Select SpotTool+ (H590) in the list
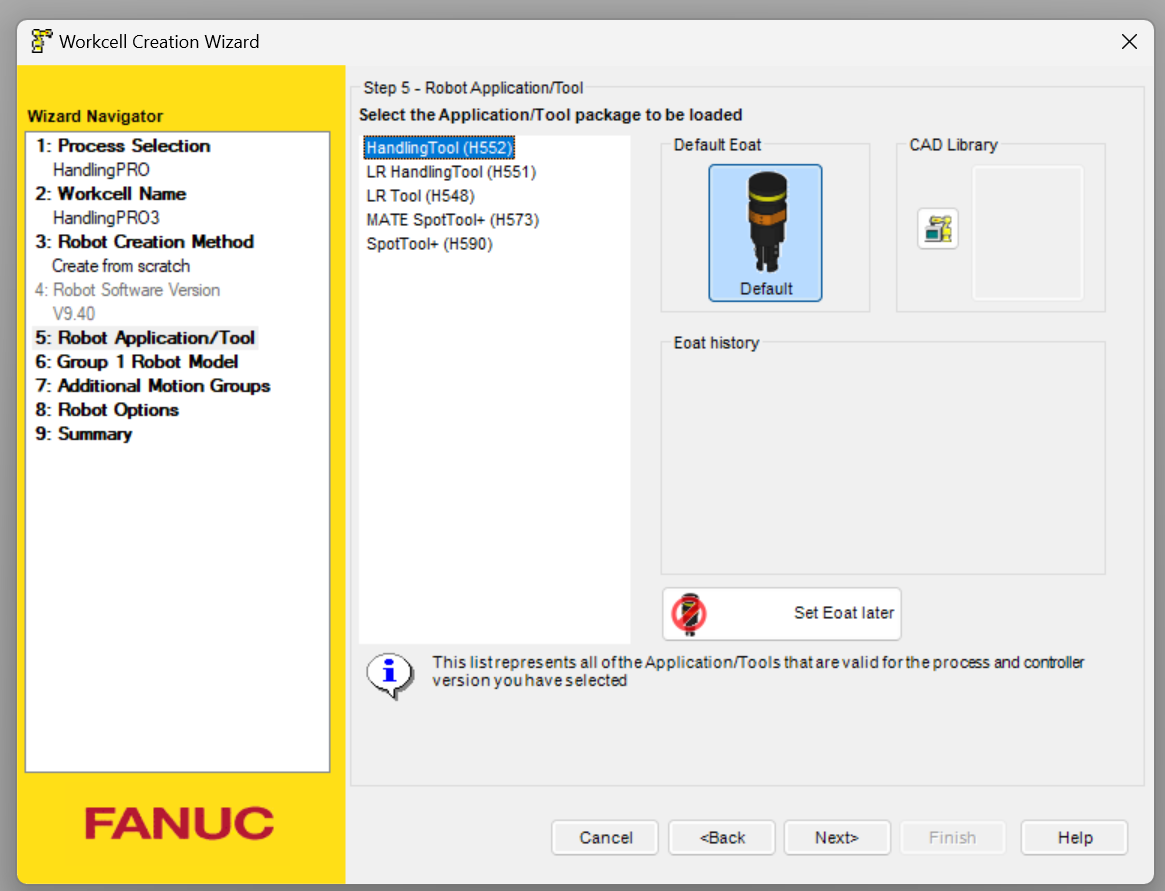Screen dimensions: 1165x891 pyautogui.click(x=429, y=244)
